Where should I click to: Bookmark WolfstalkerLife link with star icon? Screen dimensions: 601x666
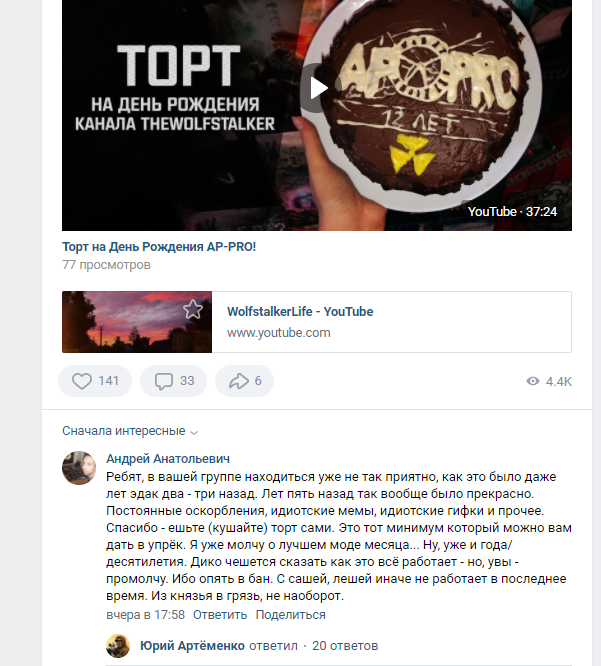(193, 309)
